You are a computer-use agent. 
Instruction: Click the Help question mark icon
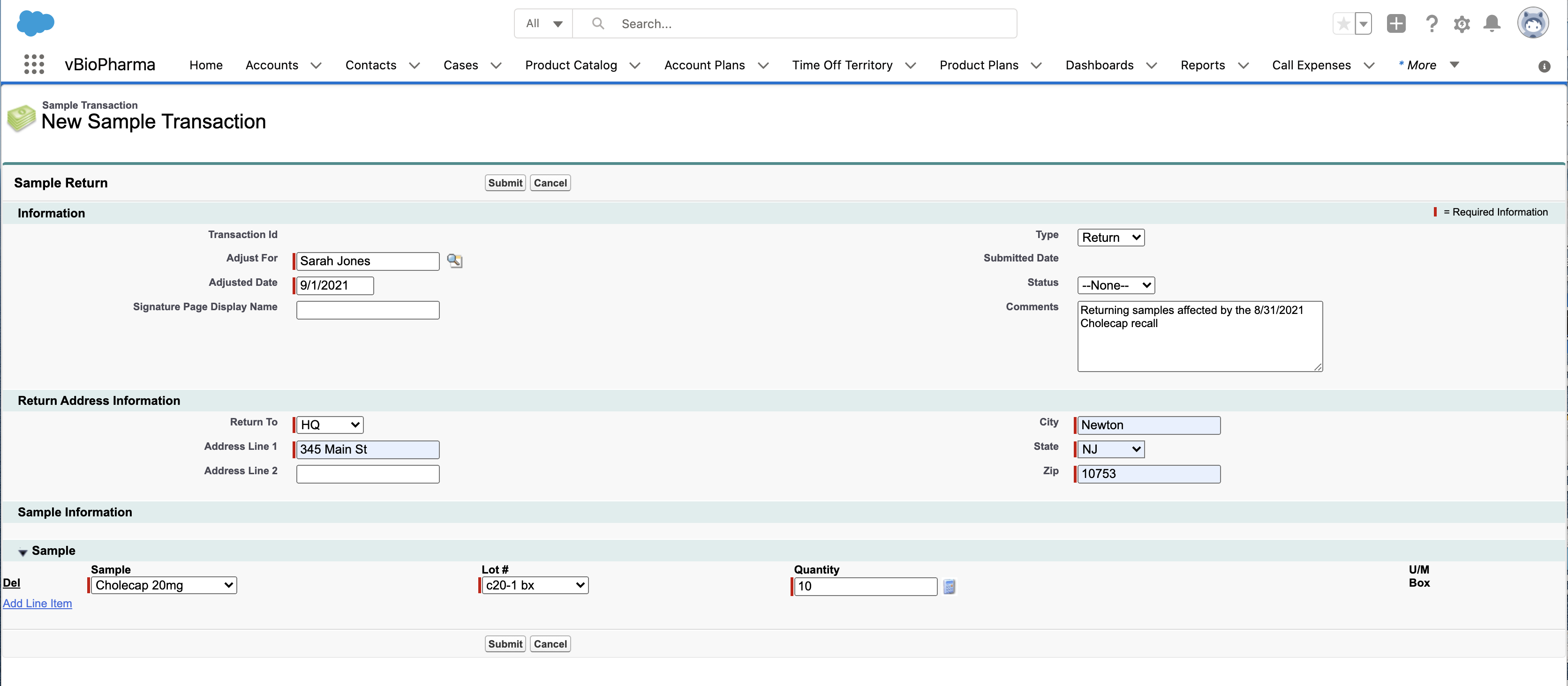(x=1432, y=24)
